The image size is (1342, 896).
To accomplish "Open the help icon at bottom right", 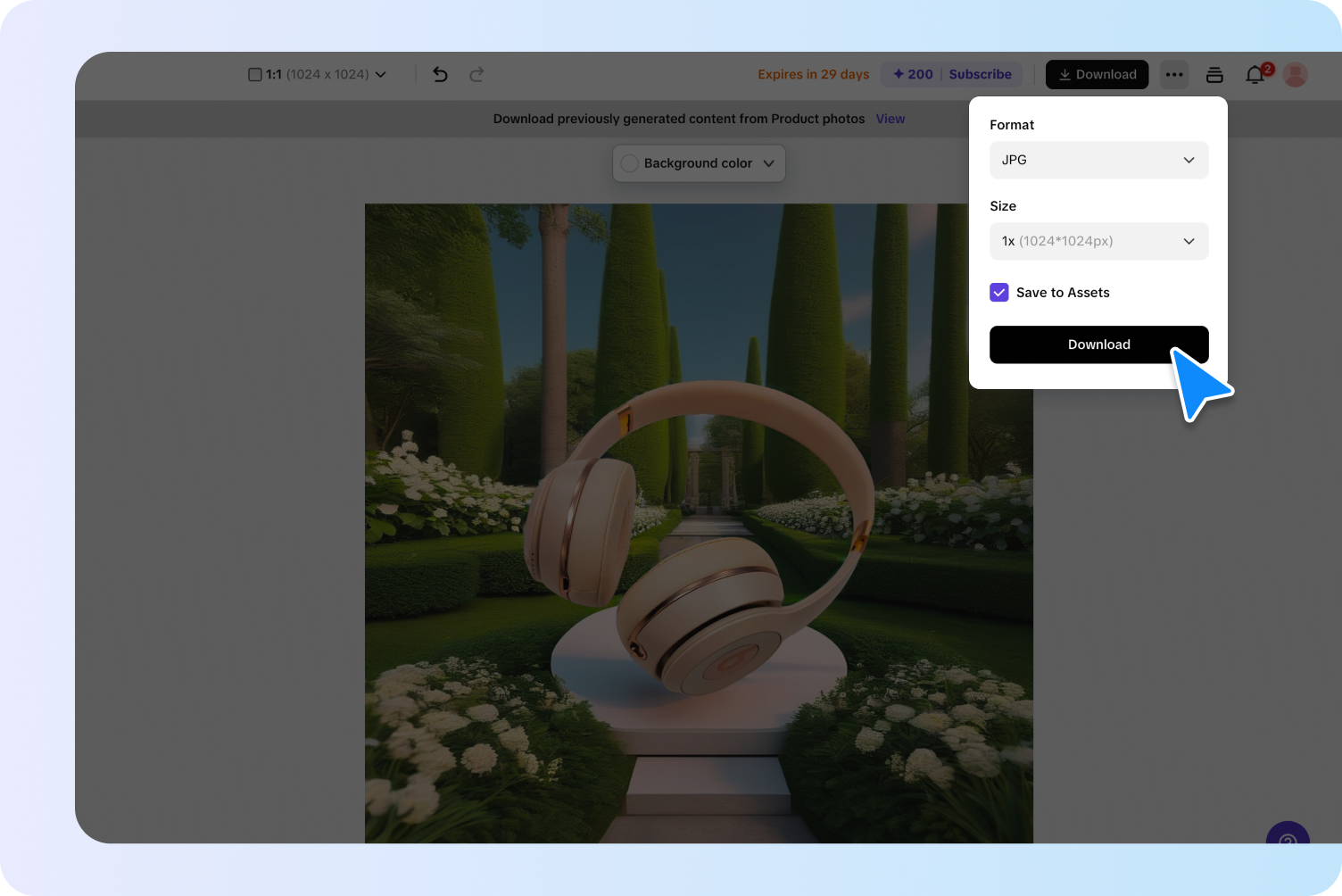I will pos(1288,842).
